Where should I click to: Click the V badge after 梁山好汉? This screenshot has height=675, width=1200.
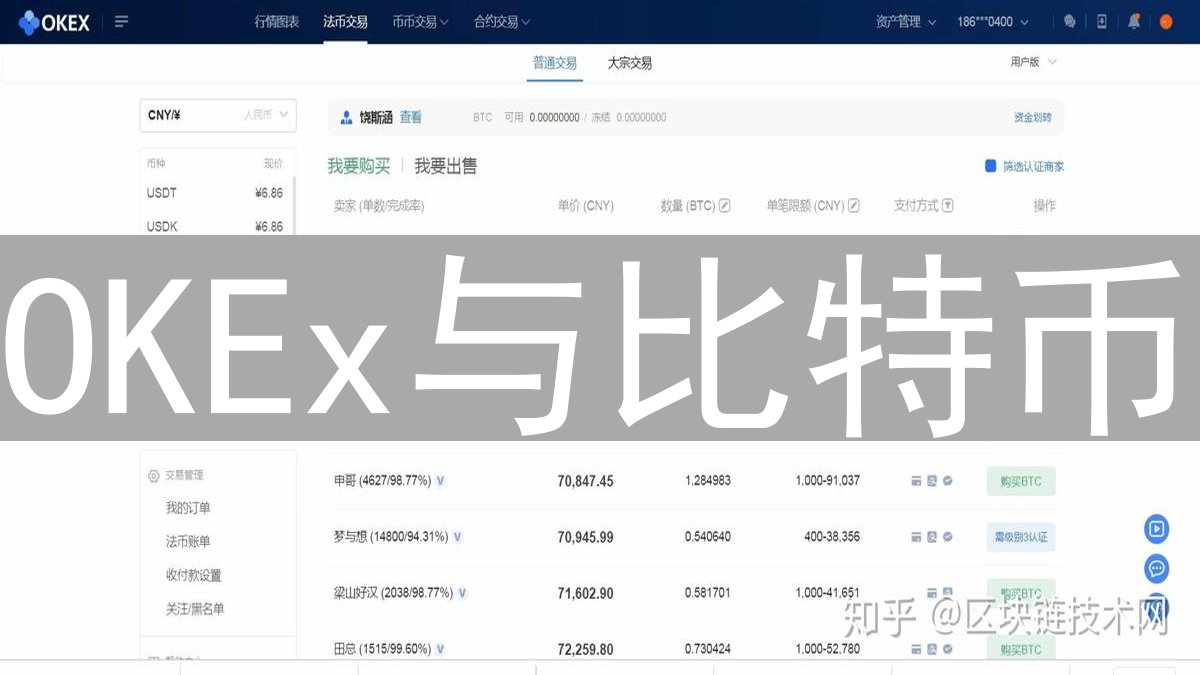(x=463, y=593)
